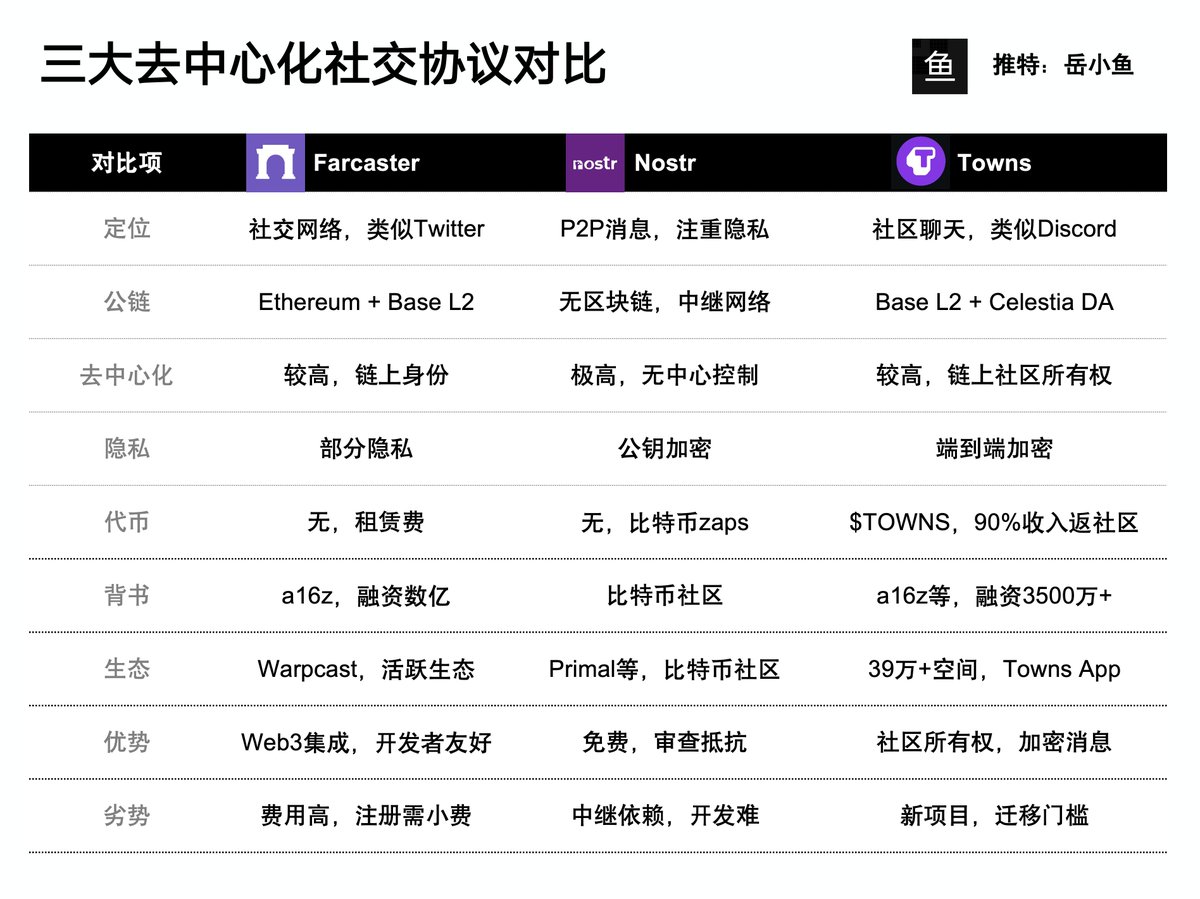Click cell P2P消息，注重隐私
This screenshot has width=1200, height=899.
tap(665, 229)
